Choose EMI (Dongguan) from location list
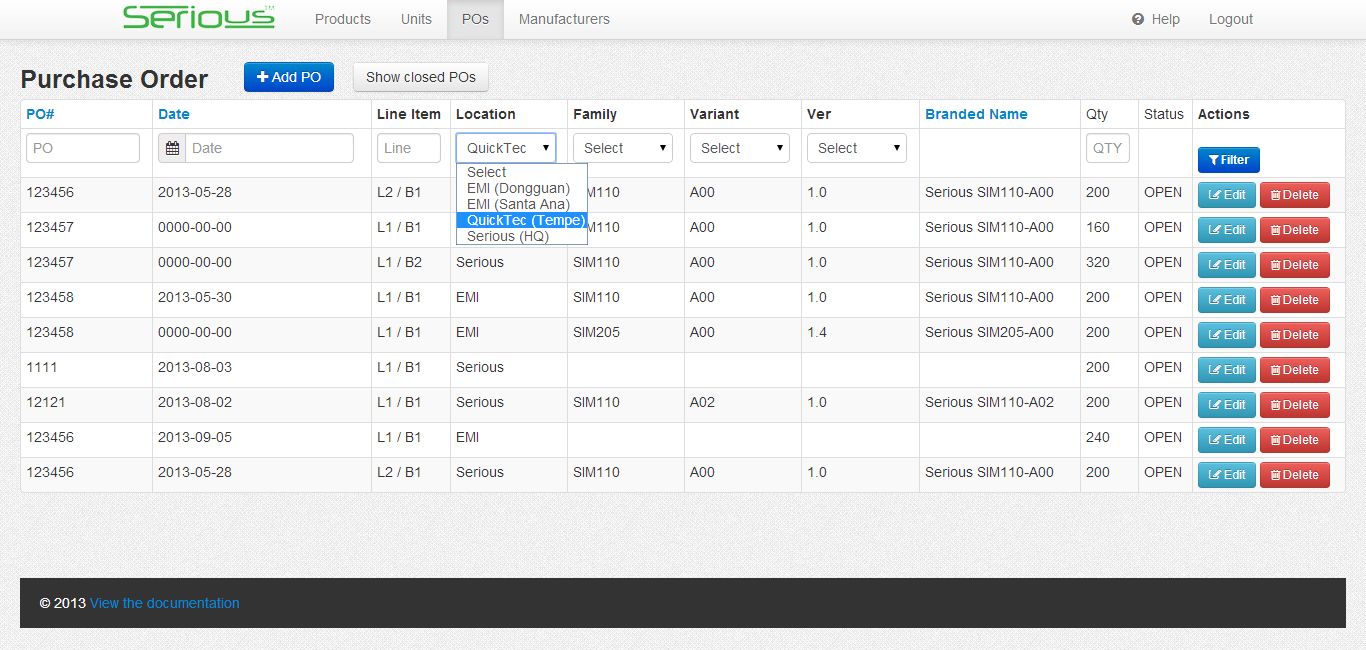This screenshot has width=1366, height=650. 518,188
